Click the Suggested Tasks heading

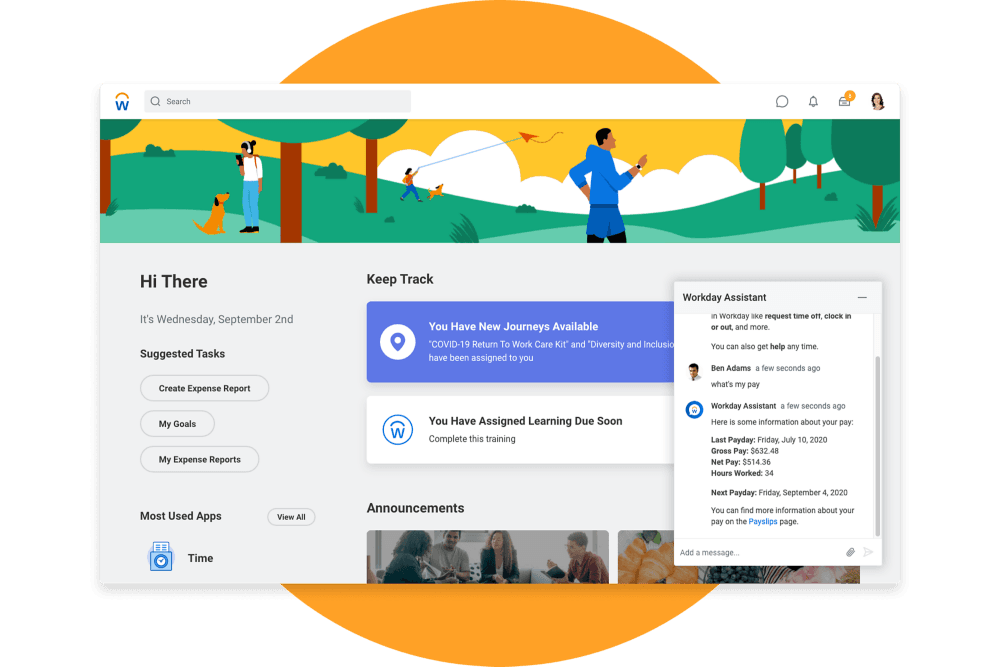(182, 354)
